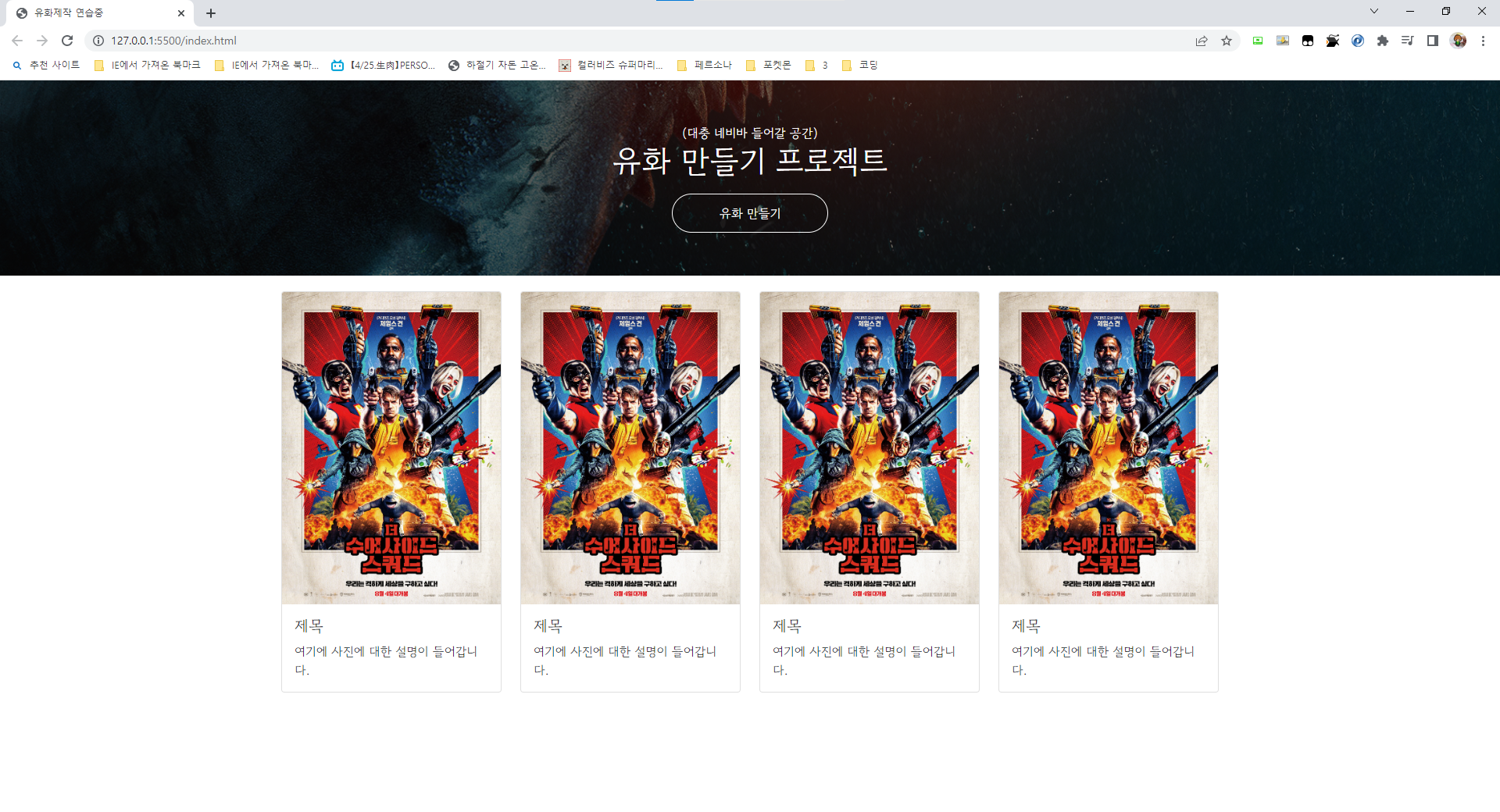Image resolution: width=1500 pixels, height=812 pixels.
Task: Click second card's description text
Action: pyautogui.click(x=625, y=661)
